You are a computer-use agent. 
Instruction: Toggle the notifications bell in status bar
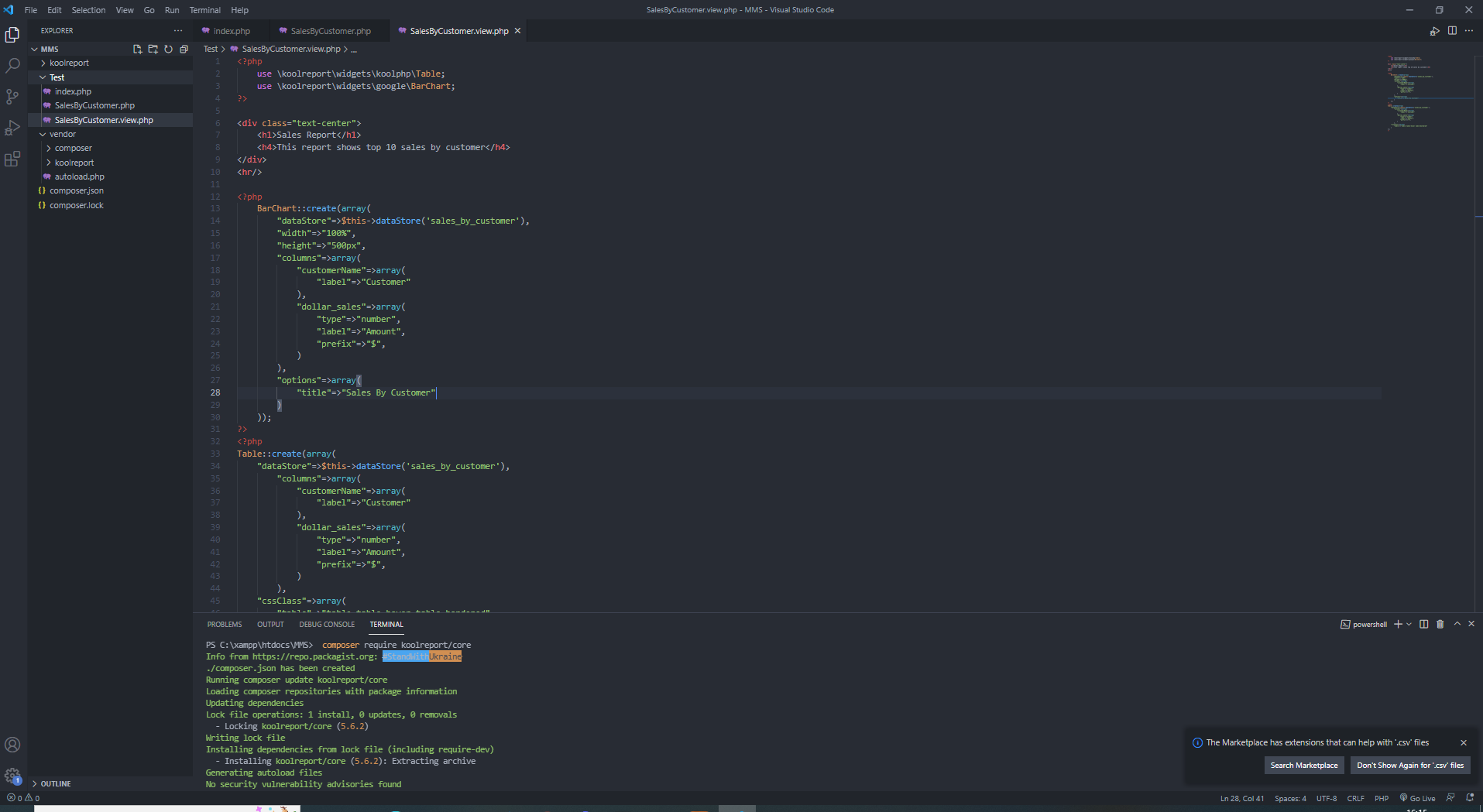(x=1470, y=798)
